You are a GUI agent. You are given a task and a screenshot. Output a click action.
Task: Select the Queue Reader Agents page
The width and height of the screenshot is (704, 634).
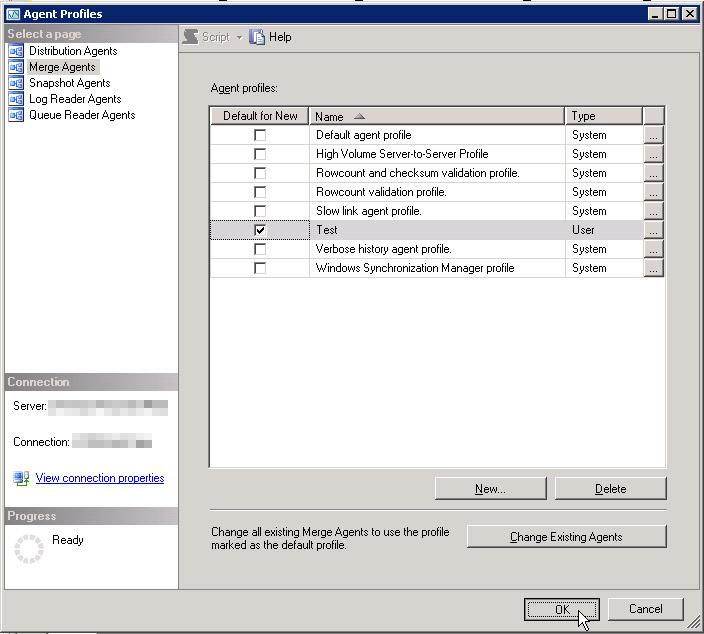click(x=82, y=115)
